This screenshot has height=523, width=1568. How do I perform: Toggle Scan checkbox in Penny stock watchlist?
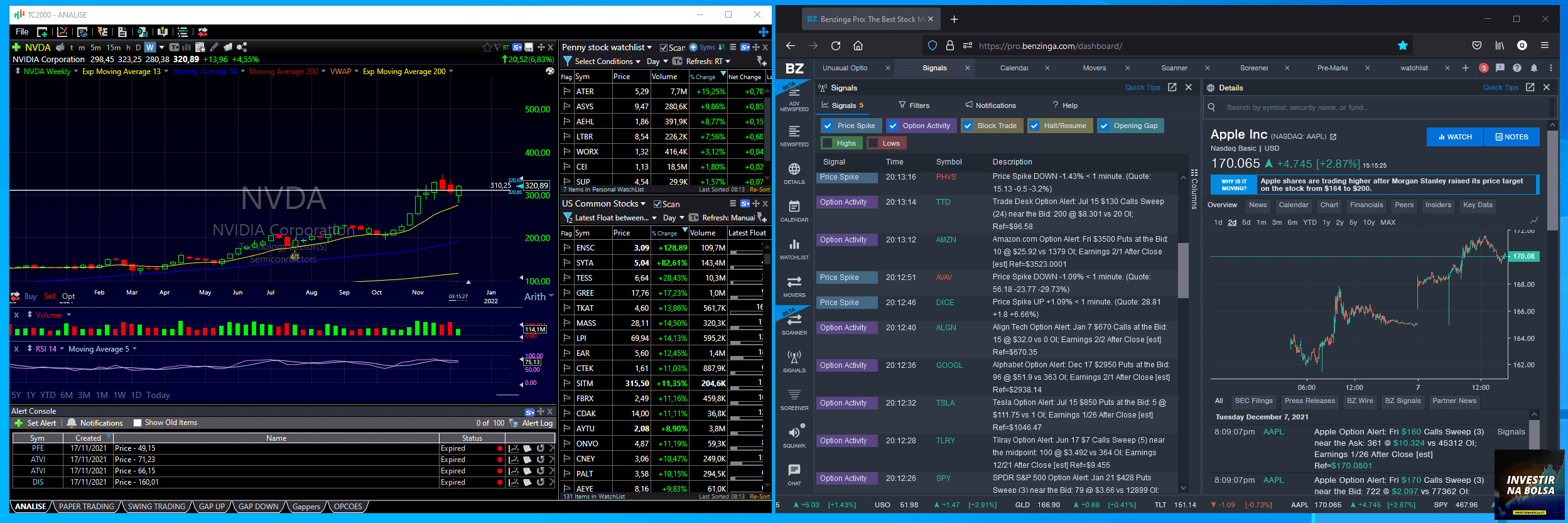pos(664,48)
